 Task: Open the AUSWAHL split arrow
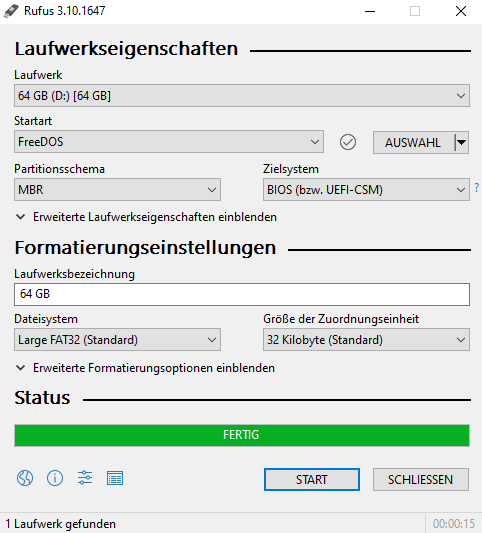(x=462, y=142)
